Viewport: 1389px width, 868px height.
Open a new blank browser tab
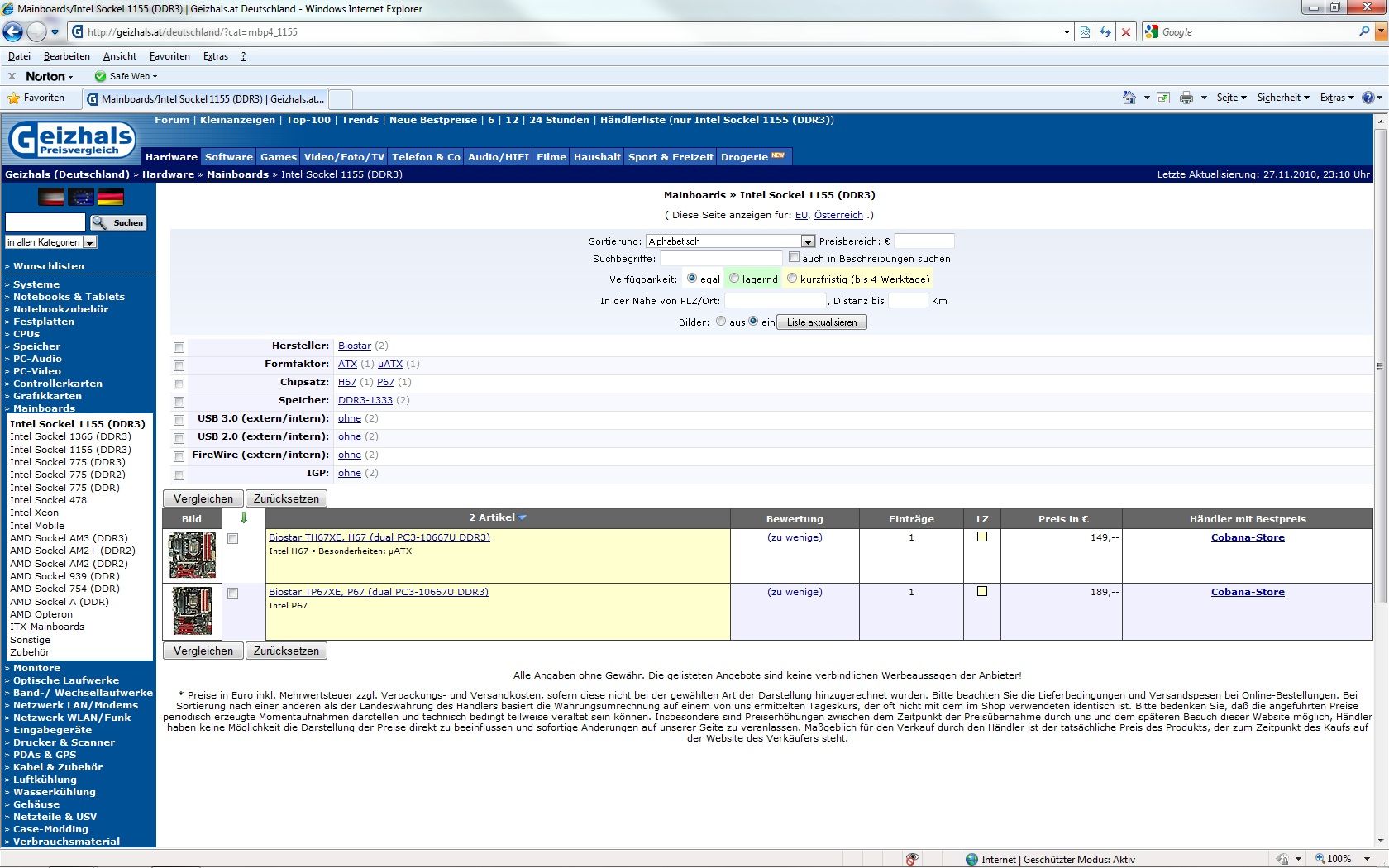[341, 98]
